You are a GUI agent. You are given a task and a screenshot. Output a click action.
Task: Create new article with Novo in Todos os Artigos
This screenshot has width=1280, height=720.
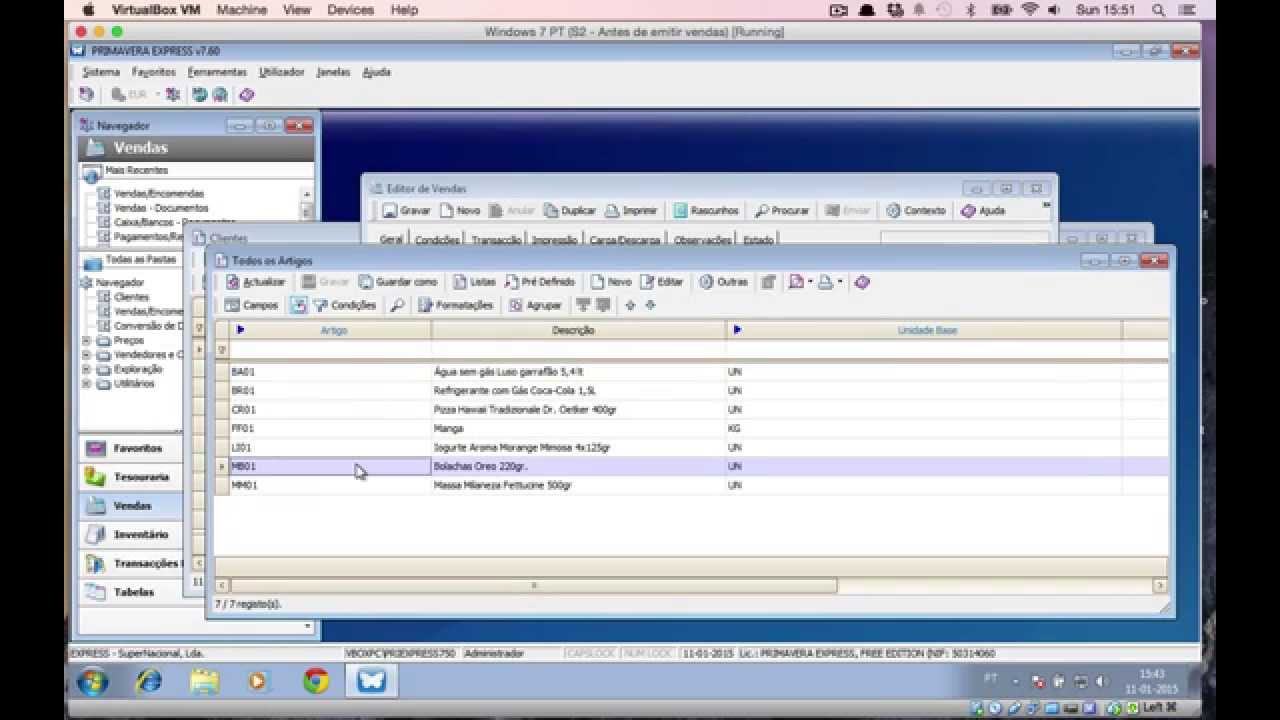[x=611, y=282]
